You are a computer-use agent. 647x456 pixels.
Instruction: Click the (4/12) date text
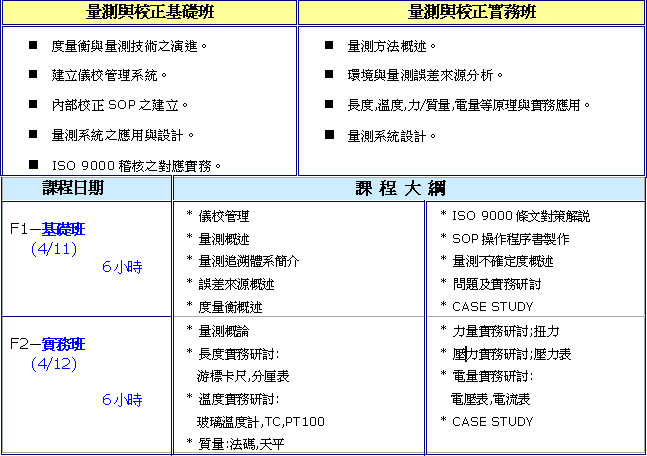click(54, 363)
